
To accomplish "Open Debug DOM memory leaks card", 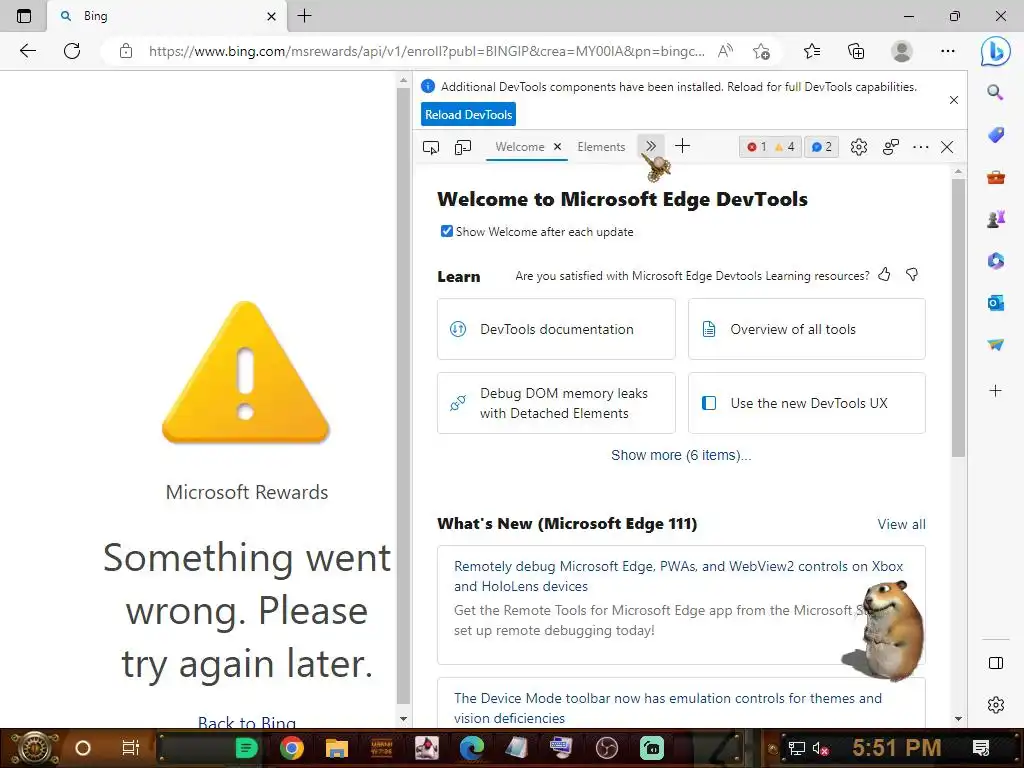I will [x=556, y=403].
